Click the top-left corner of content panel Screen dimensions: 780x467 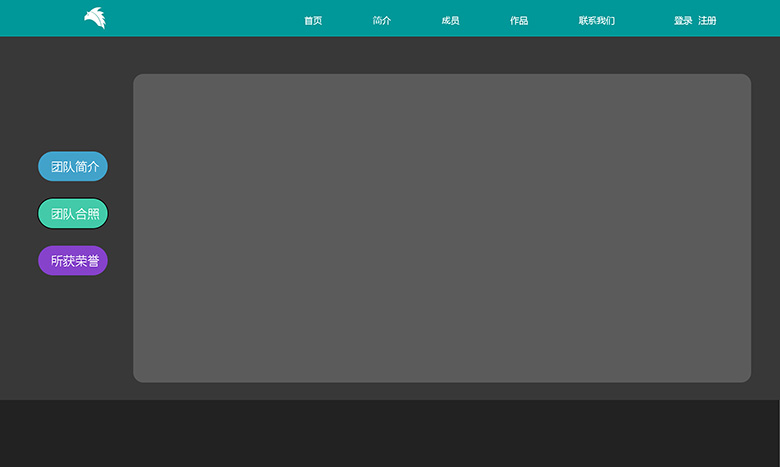(142, 82)
